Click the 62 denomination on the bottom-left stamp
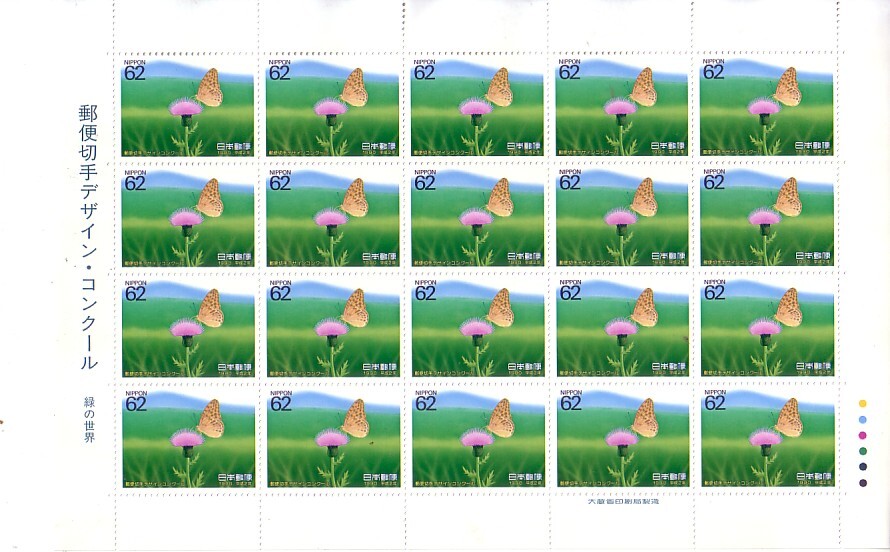 click(x=136, y=404)
